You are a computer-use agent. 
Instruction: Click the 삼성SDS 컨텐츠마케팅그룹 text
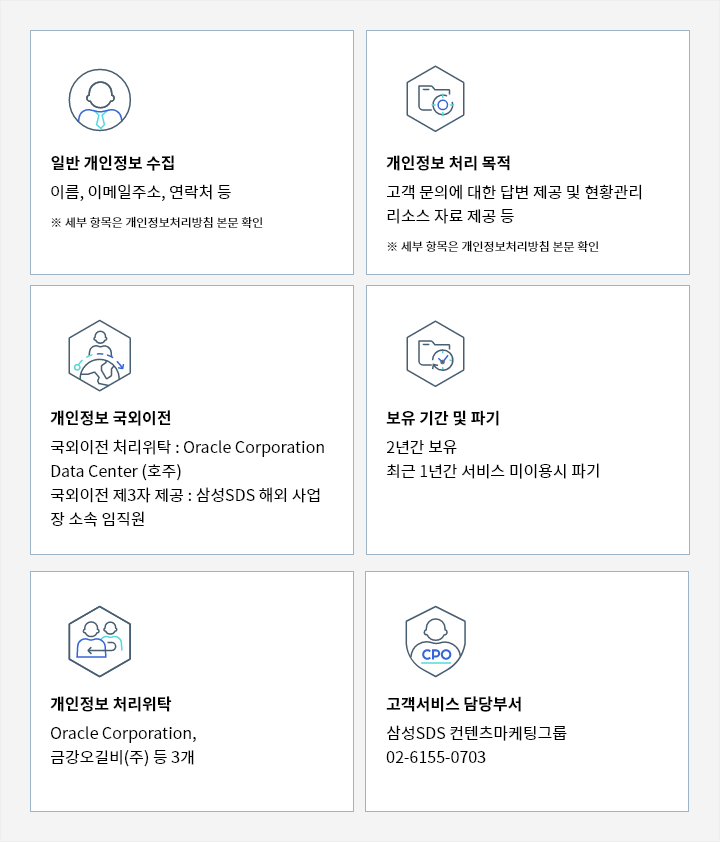(x=476, y=733)
